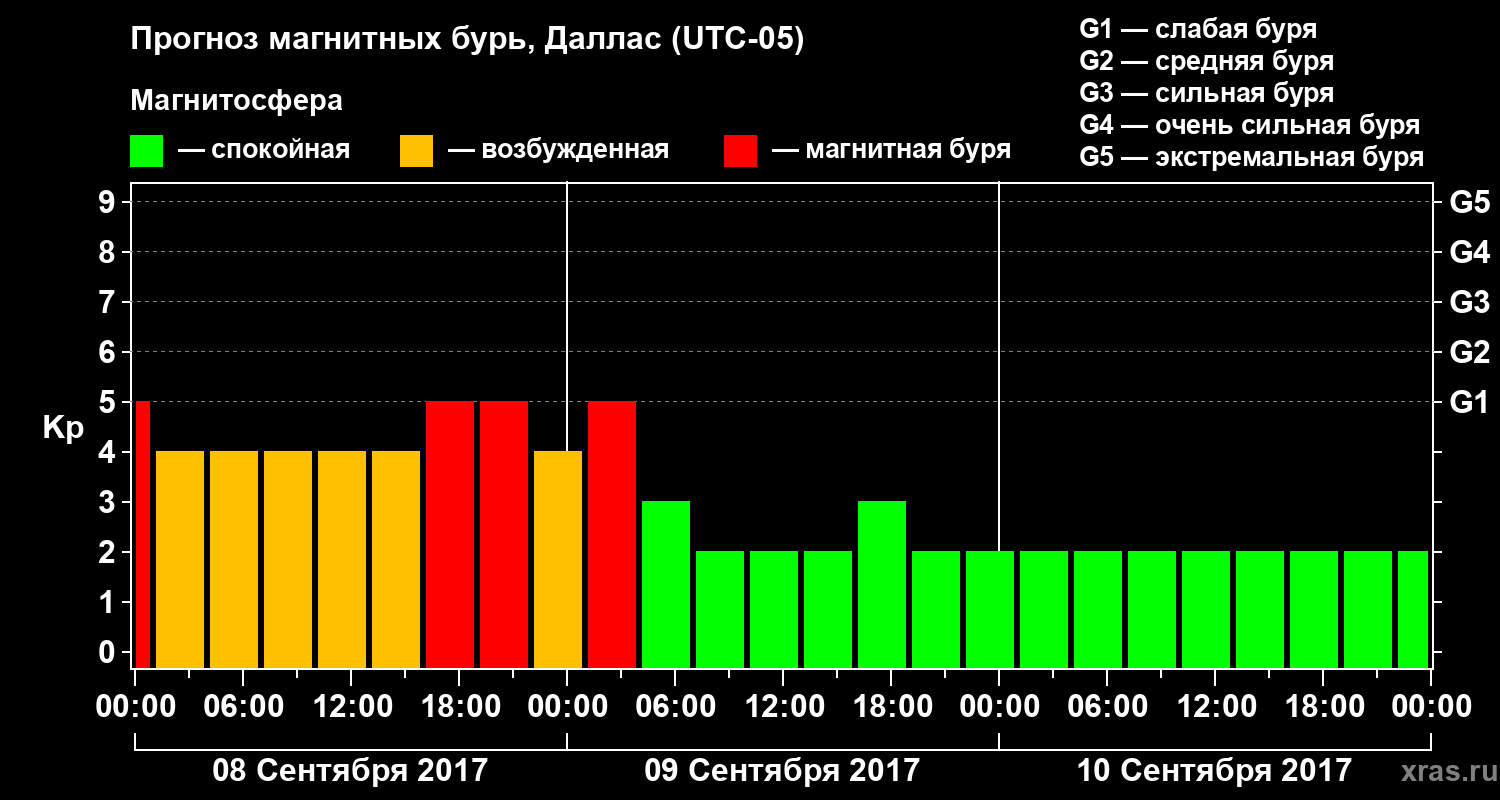This screenshot has width=1500, height=800.
Task: Click the narrow red bar at chart start
Action: (142, 535)
